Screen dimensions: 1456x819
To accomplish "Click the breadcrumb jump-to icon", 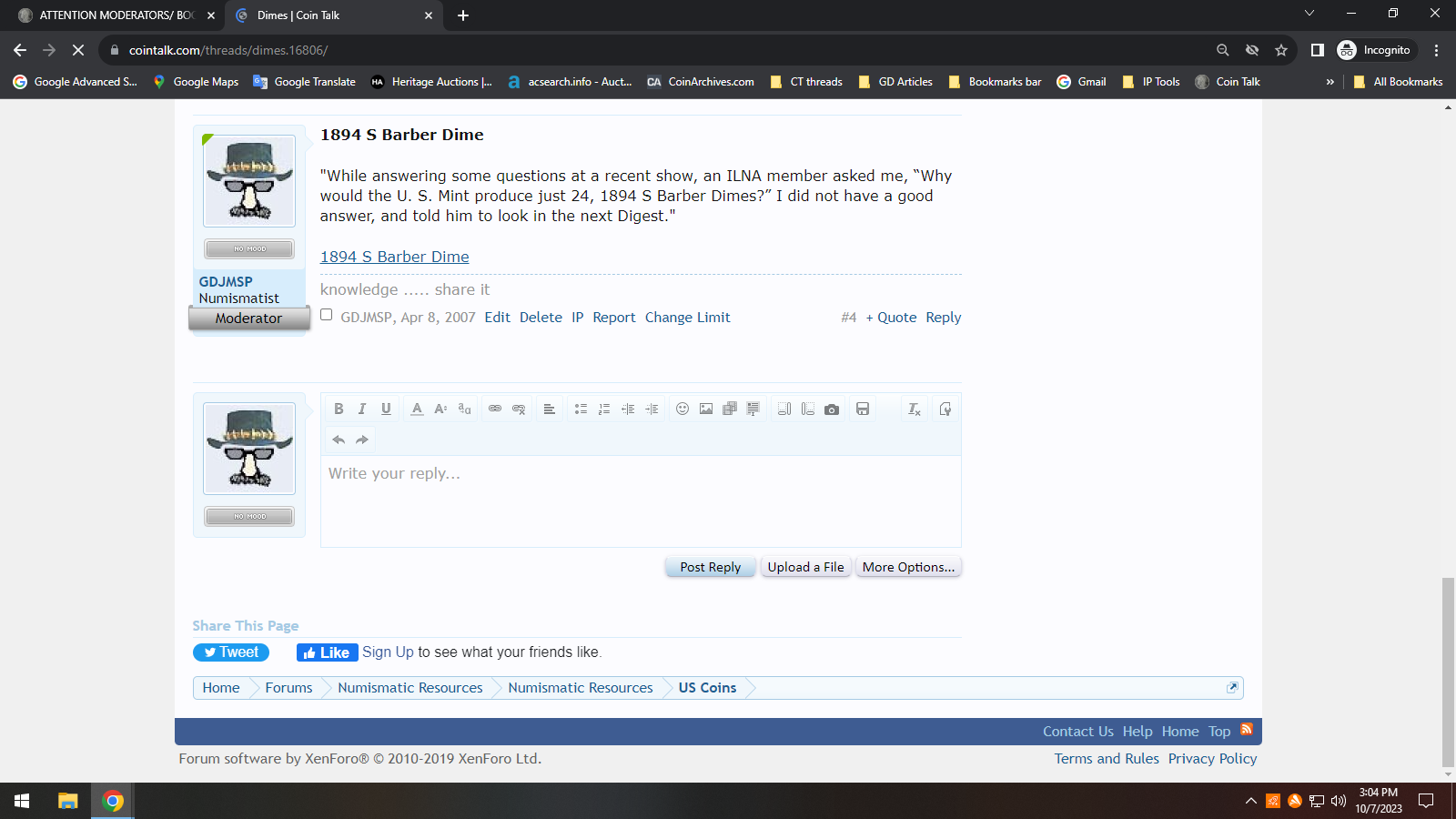I will click(x=1232, y=687).
